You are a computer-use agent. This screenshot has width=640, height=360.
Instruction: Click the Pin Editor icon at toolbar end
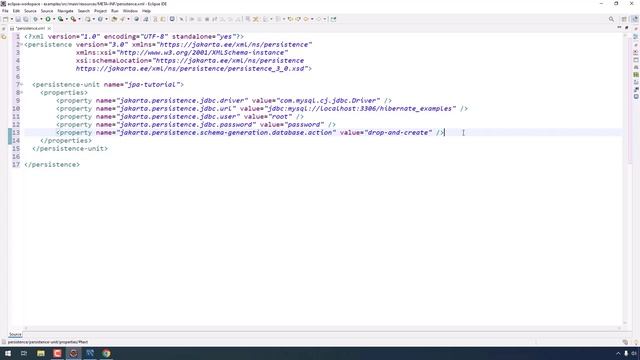tap(333, 19)
